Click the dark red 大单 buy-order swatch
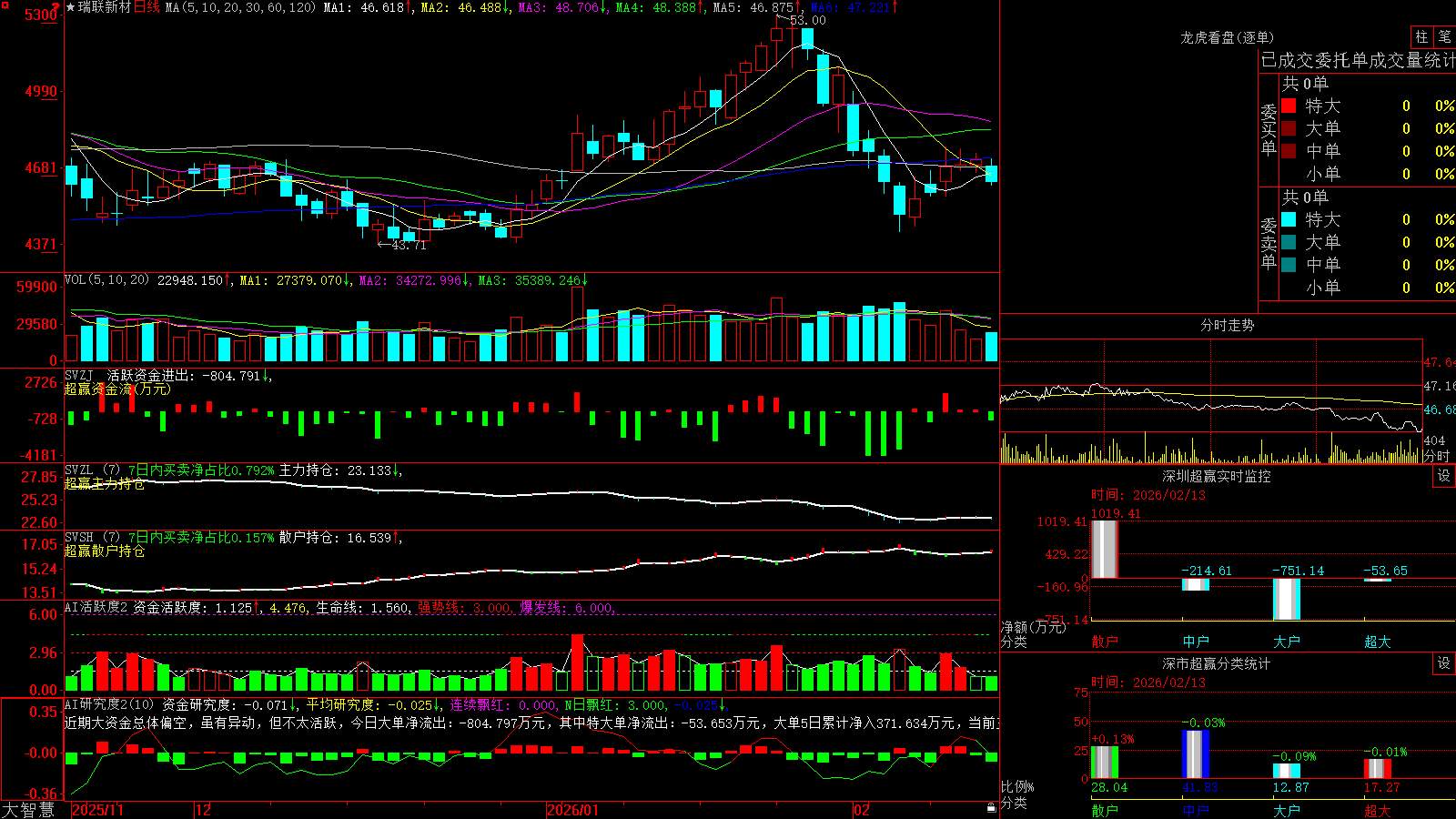Viewport: 1456px width, 819px height. (x=1289, y=128)
